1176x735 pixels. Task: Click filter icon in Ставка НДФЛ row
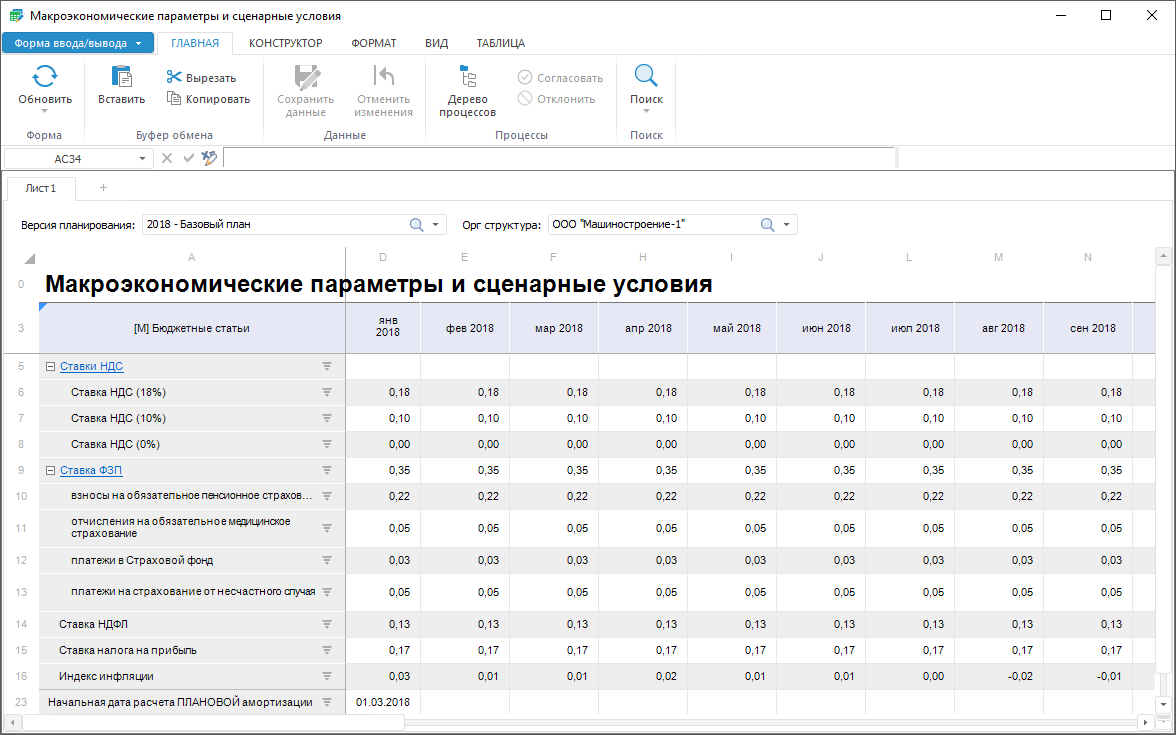(x=326, y=624)
